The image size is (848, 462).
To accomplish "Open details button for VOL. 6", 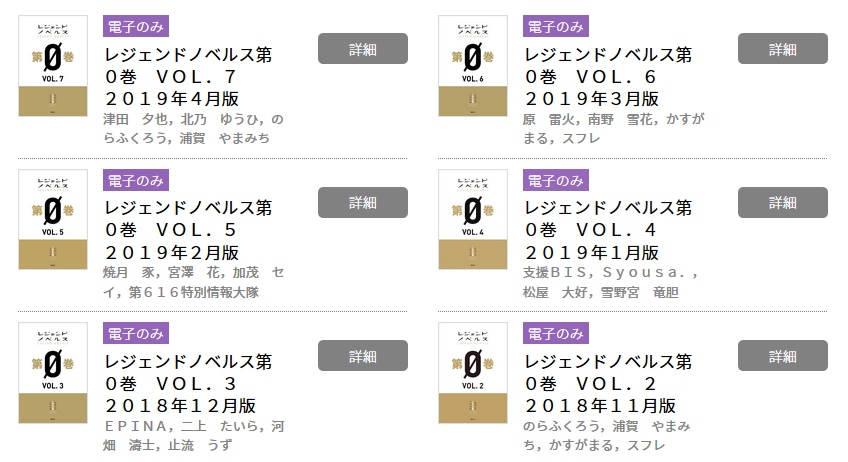I will coord(782,48).
